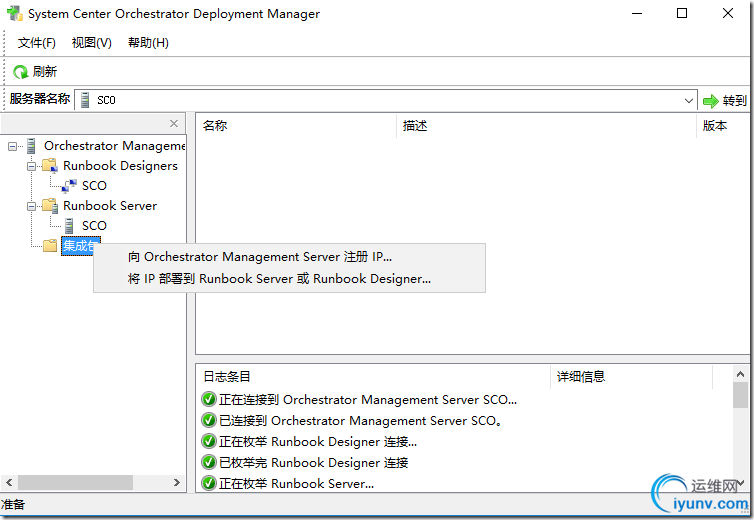
Task: Choose deploy IP to Runbook Server or Designer
Action: (280, 279)
